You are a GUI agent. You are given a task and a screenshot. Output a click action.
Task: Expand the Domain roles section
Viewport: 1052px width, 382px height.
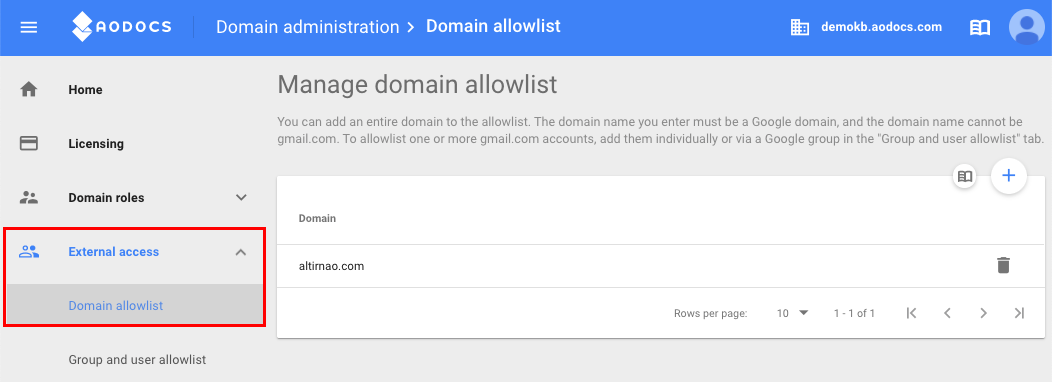pos(134,197)
